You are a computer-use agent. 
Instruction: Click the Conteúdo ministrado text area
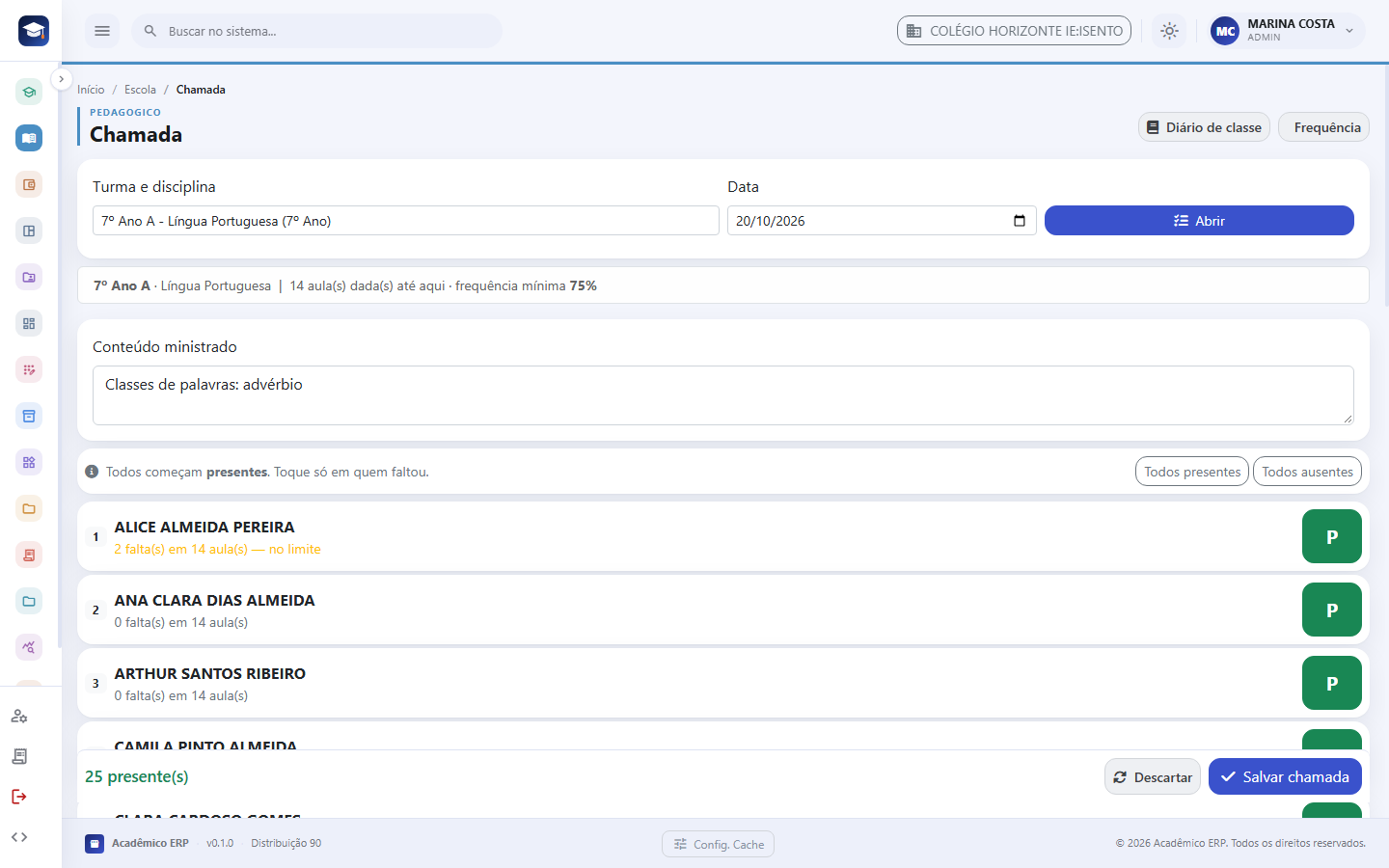723,395
